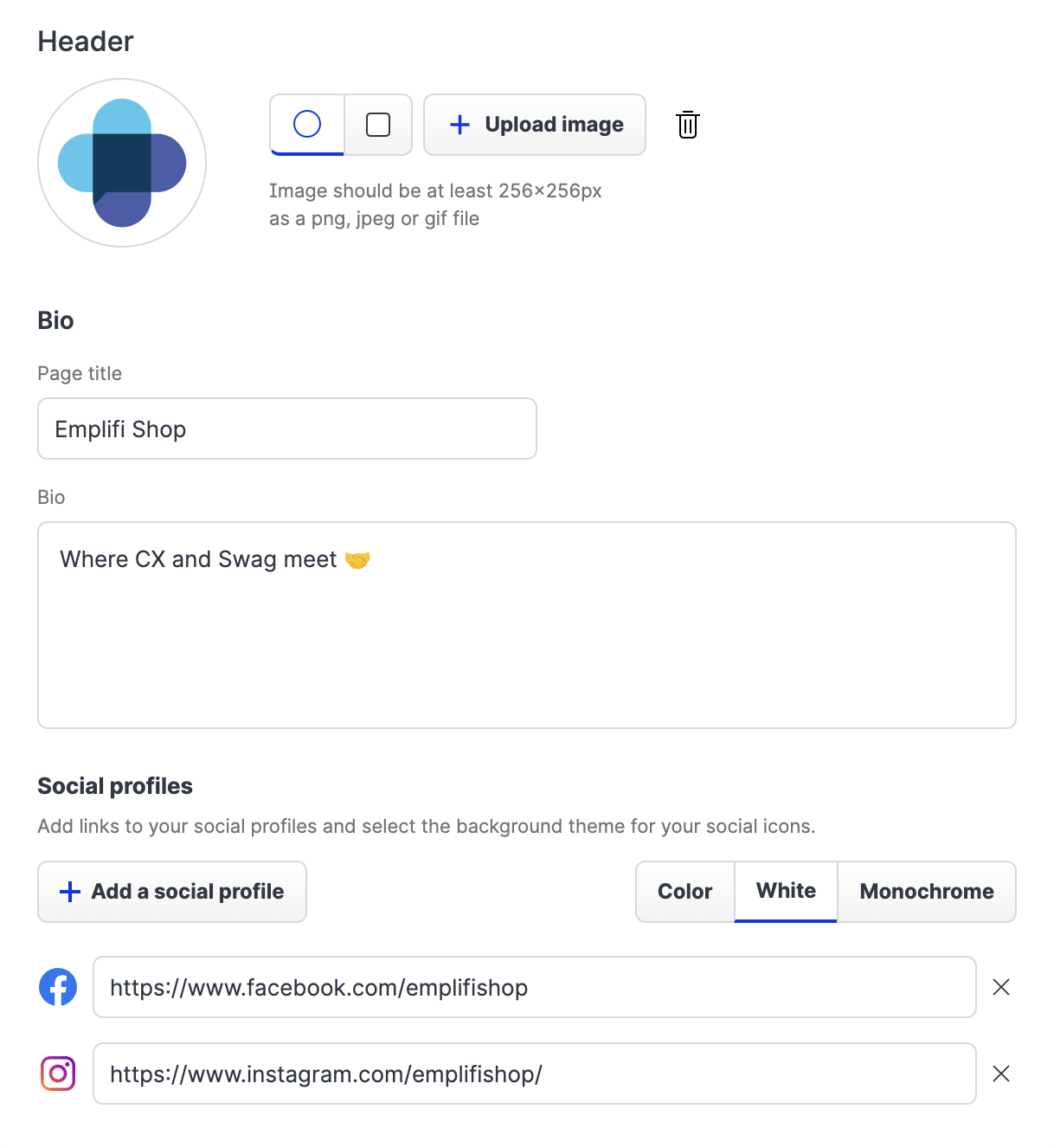Click inside the Bio text area

click(x=526, y=641)
